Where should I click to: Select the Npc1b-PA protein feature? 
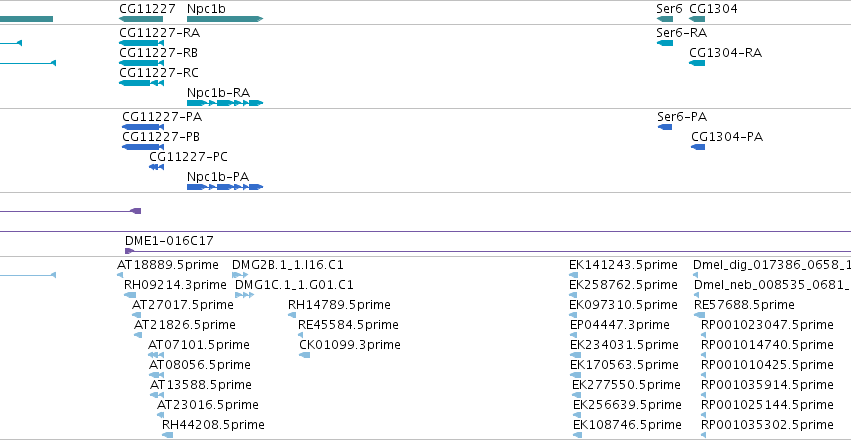pos(225,187)
